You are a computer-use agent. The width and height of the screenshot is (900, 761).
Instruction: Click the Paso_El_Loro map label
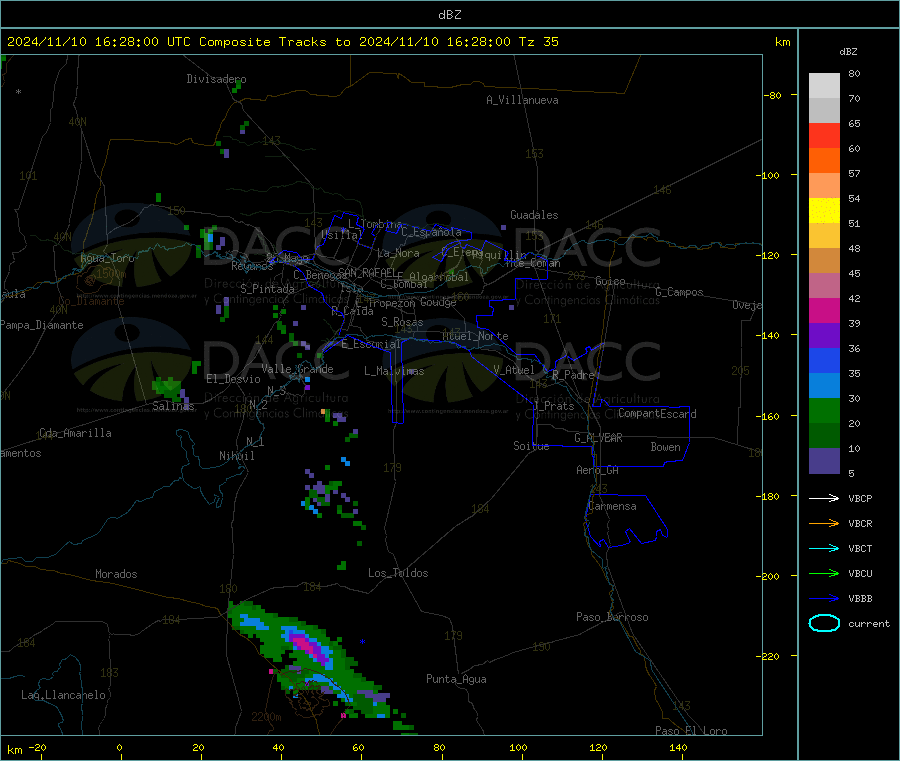pyautogui.click(x=691, y=731)
